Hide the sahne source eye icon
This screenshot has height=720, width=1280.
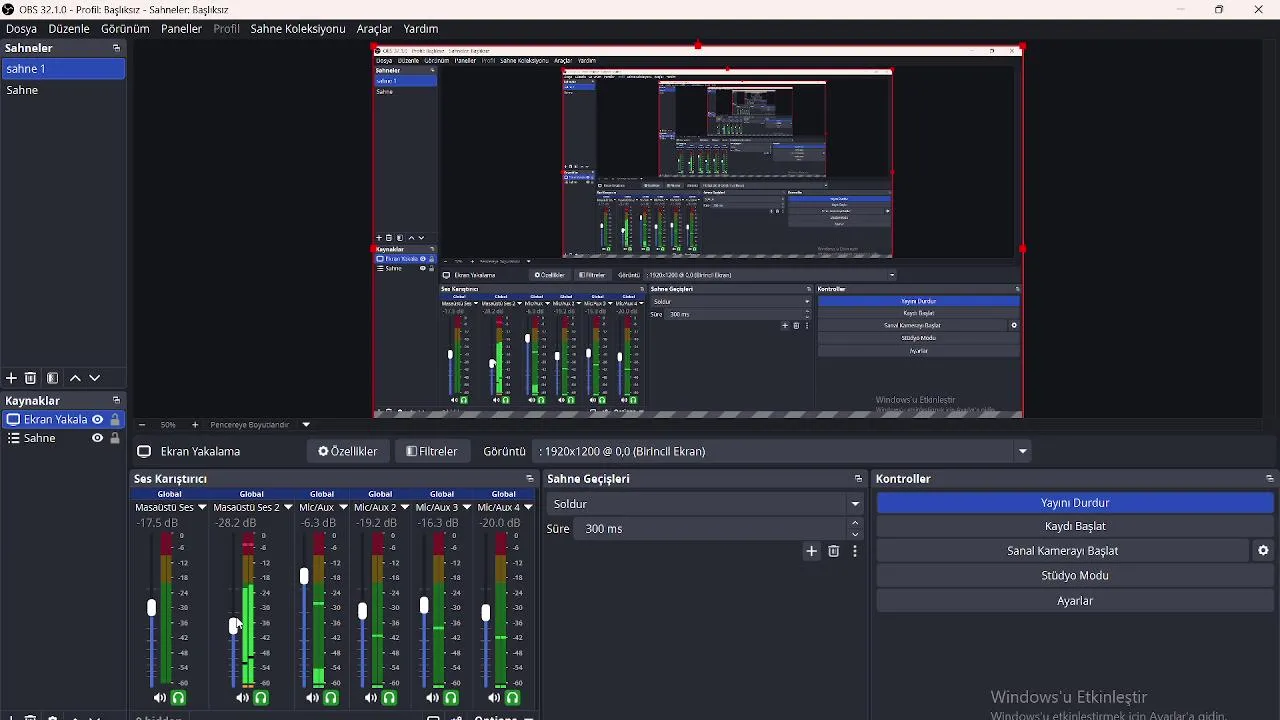[x=97, y=439]
